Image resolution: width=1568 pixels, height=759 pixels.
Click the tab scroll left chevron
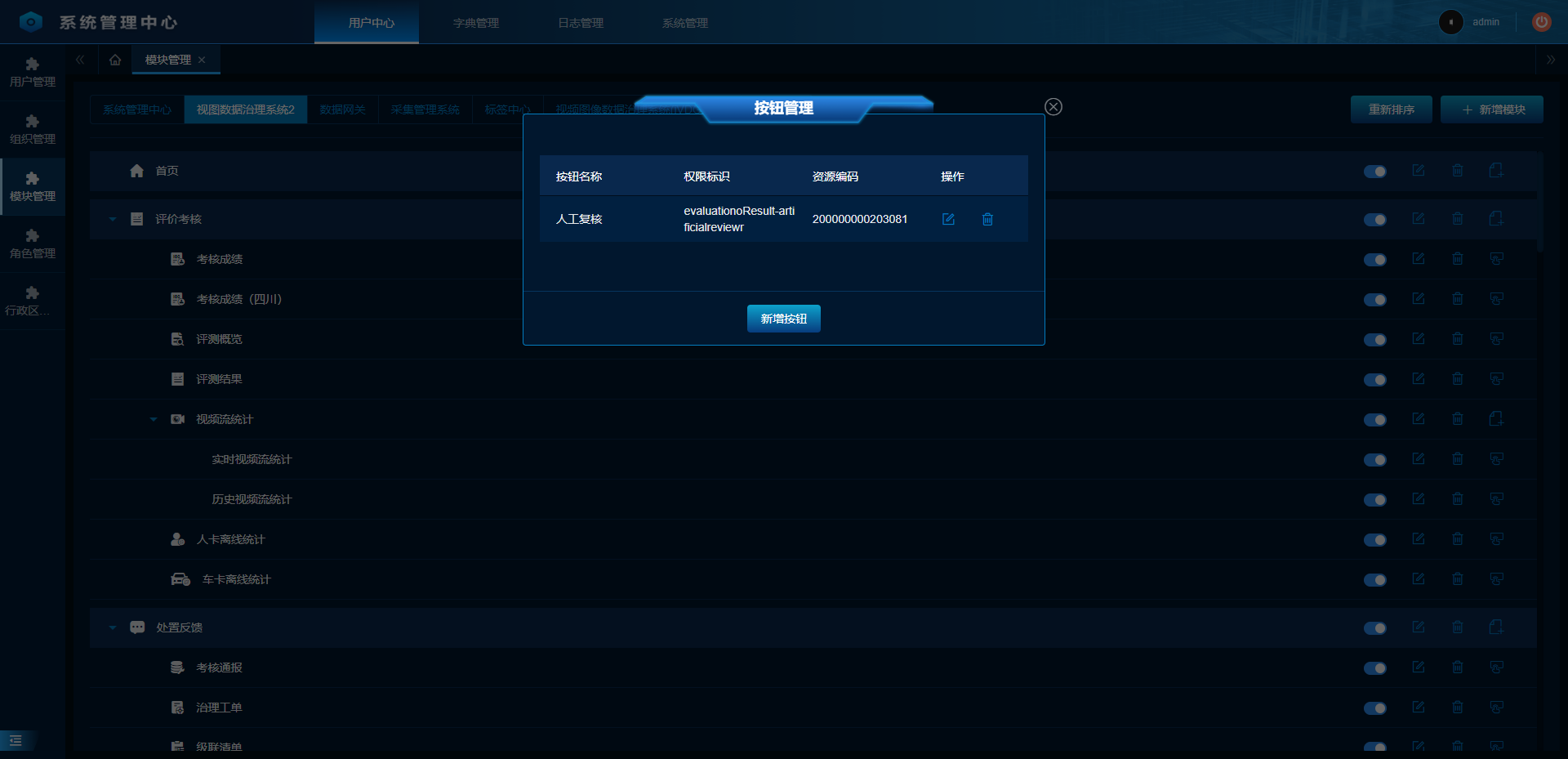pos(80,60)
